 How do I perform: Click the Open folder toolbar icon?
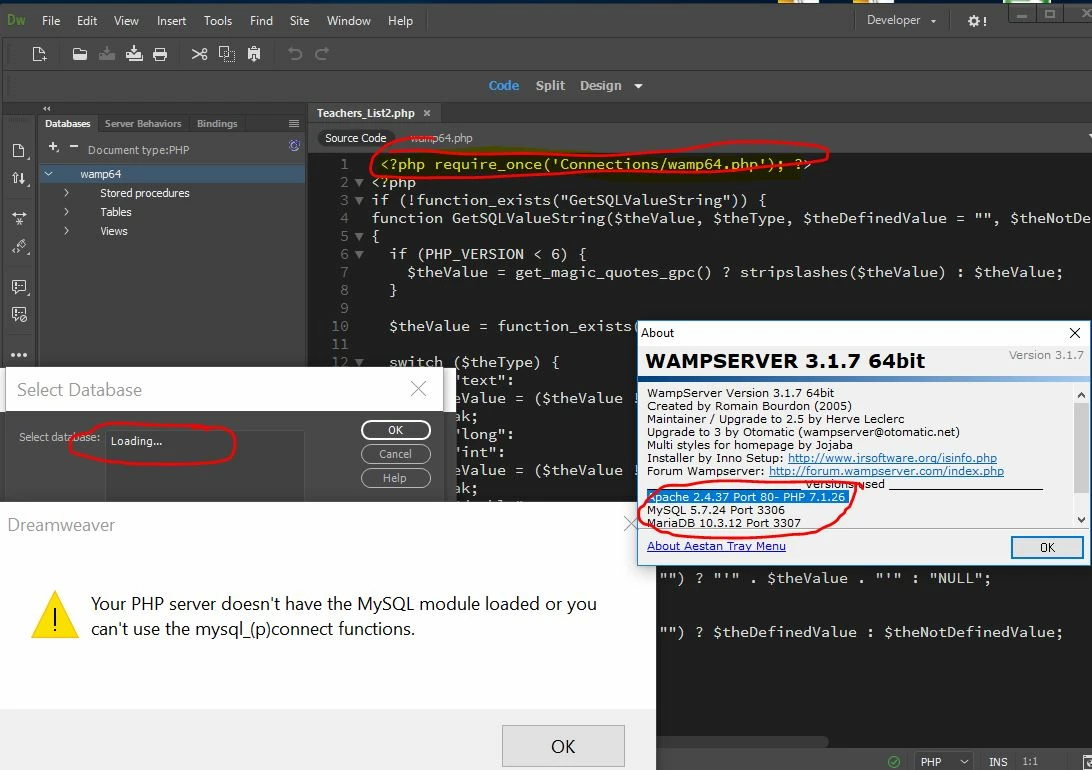point(79,54)
